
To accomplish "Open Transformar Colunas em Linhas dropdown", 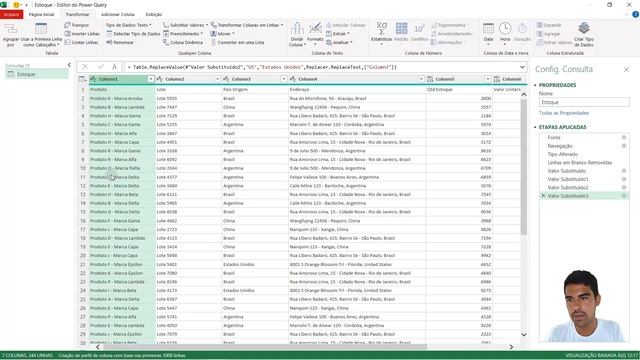I will pyautogui.click(x=247, y=25).
